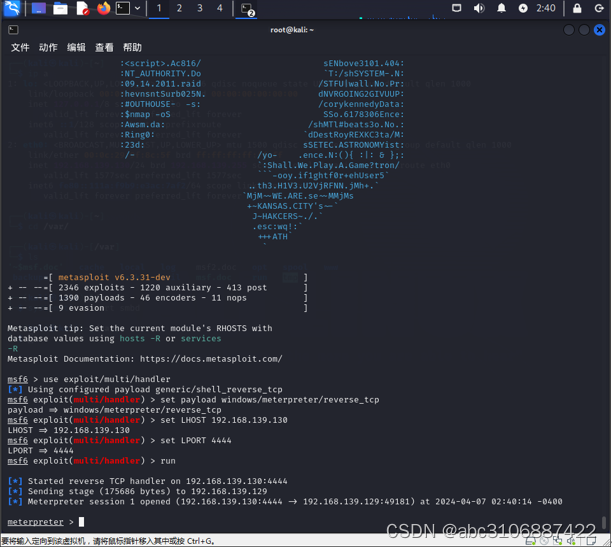Open the power manager tray icon
This screenshot has height=548, width=612.
click(523, 8)
